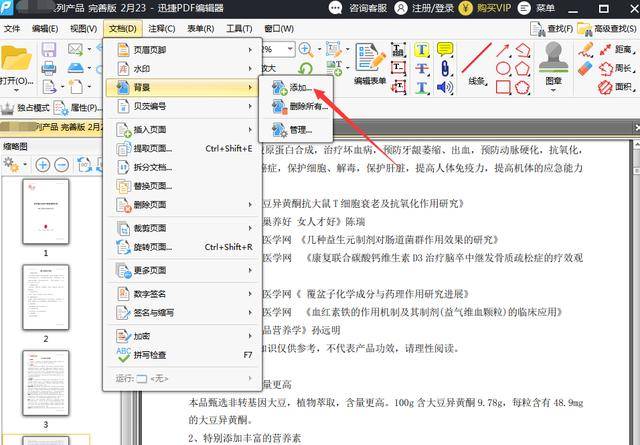The image size is (640, 445).
Task: Expand the 水印 watermark submenu
Action: [x=183, y=69]
